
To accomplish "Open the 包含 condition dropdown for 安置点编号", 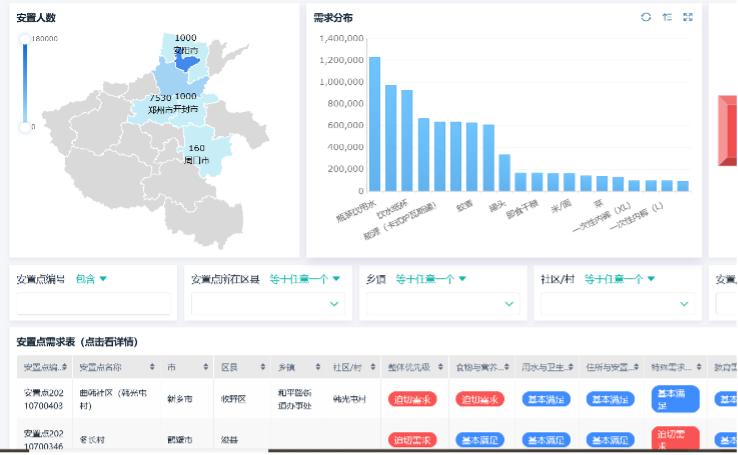I will (x=92, y=279).
